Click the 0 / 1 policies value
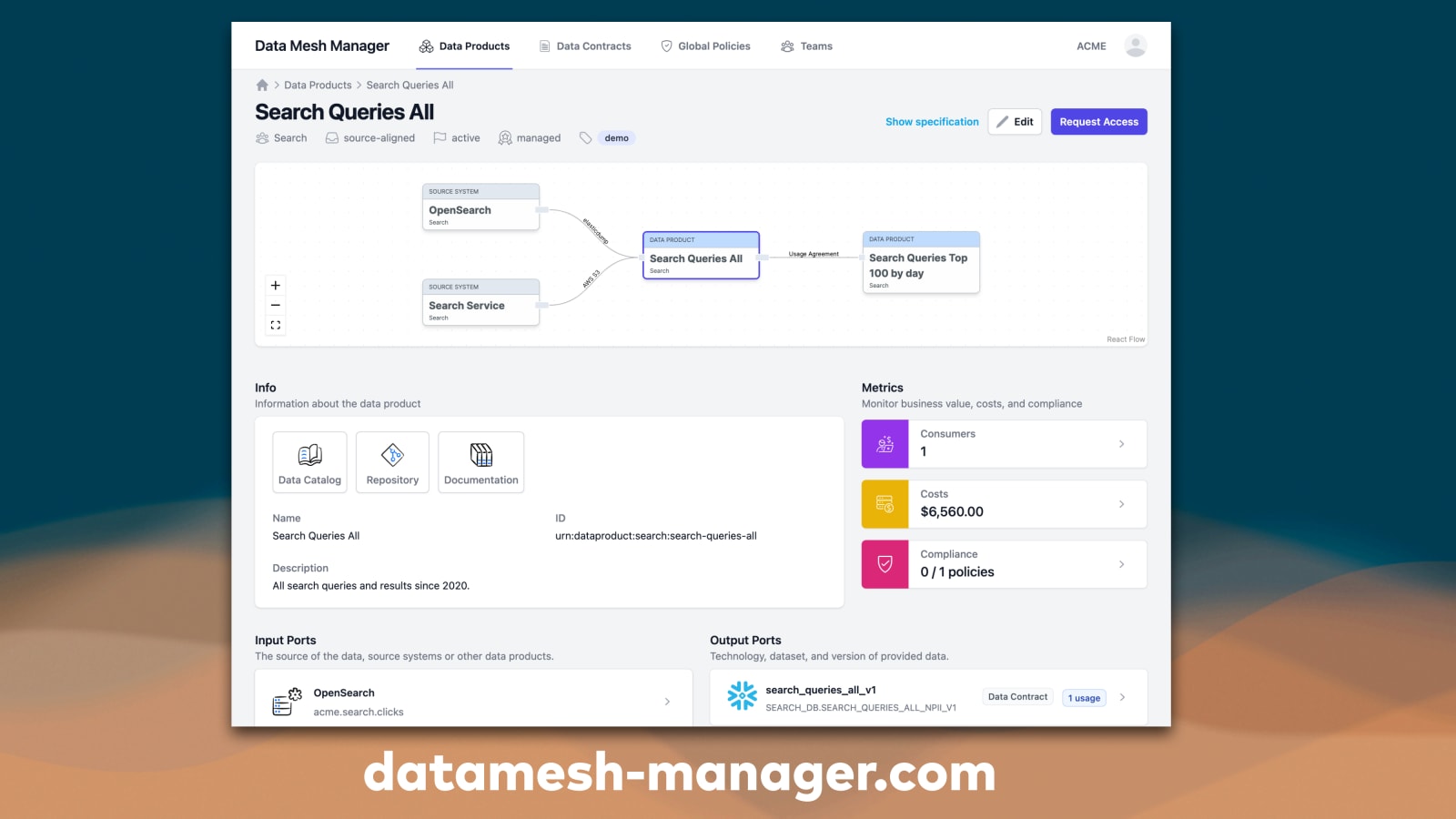Screen dimensions: 1456x819 (x=957, y=571)
